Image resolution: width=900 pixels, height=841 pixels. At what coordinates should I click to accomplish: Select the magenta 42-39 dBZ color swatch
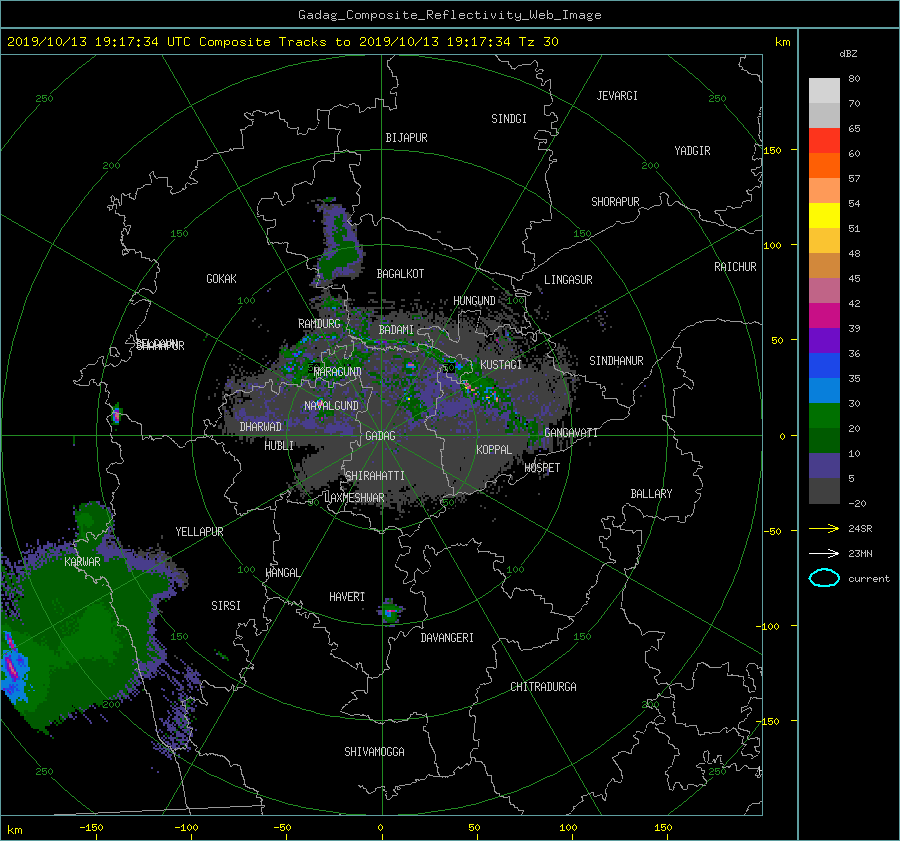pyautogui.click(x=824, y=316)
